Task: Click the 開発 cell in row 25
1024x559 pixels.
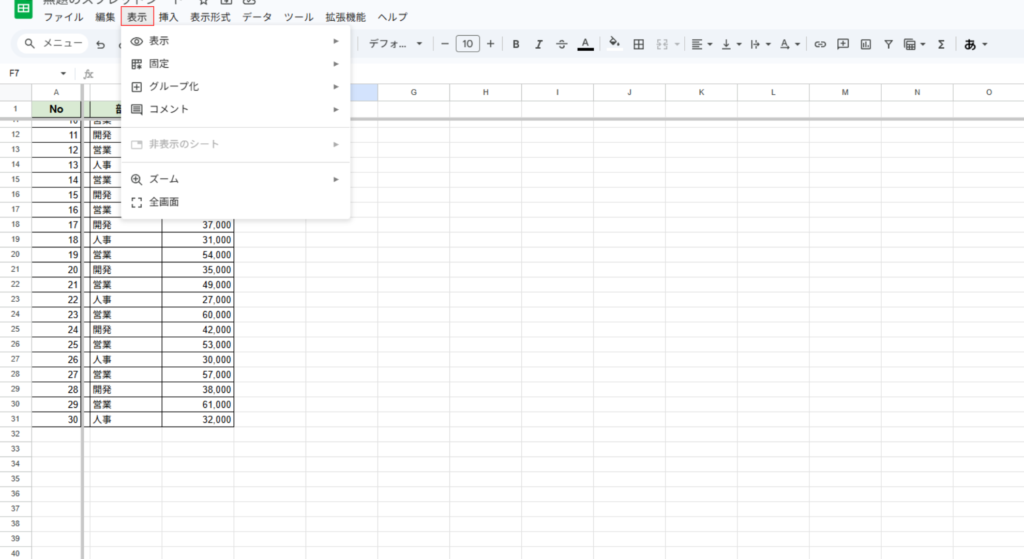Action: [x=125, y=330]
